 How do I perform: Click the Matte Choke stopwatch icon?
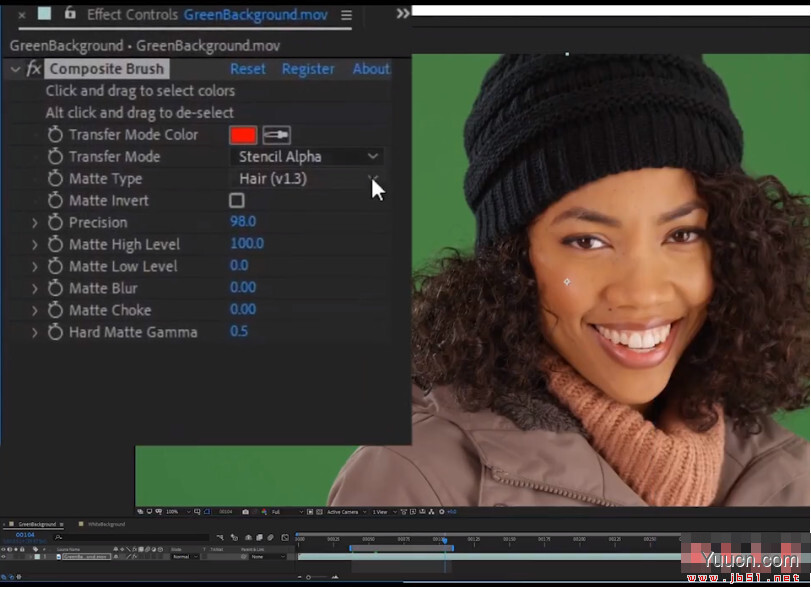click(x=55, y=311)
